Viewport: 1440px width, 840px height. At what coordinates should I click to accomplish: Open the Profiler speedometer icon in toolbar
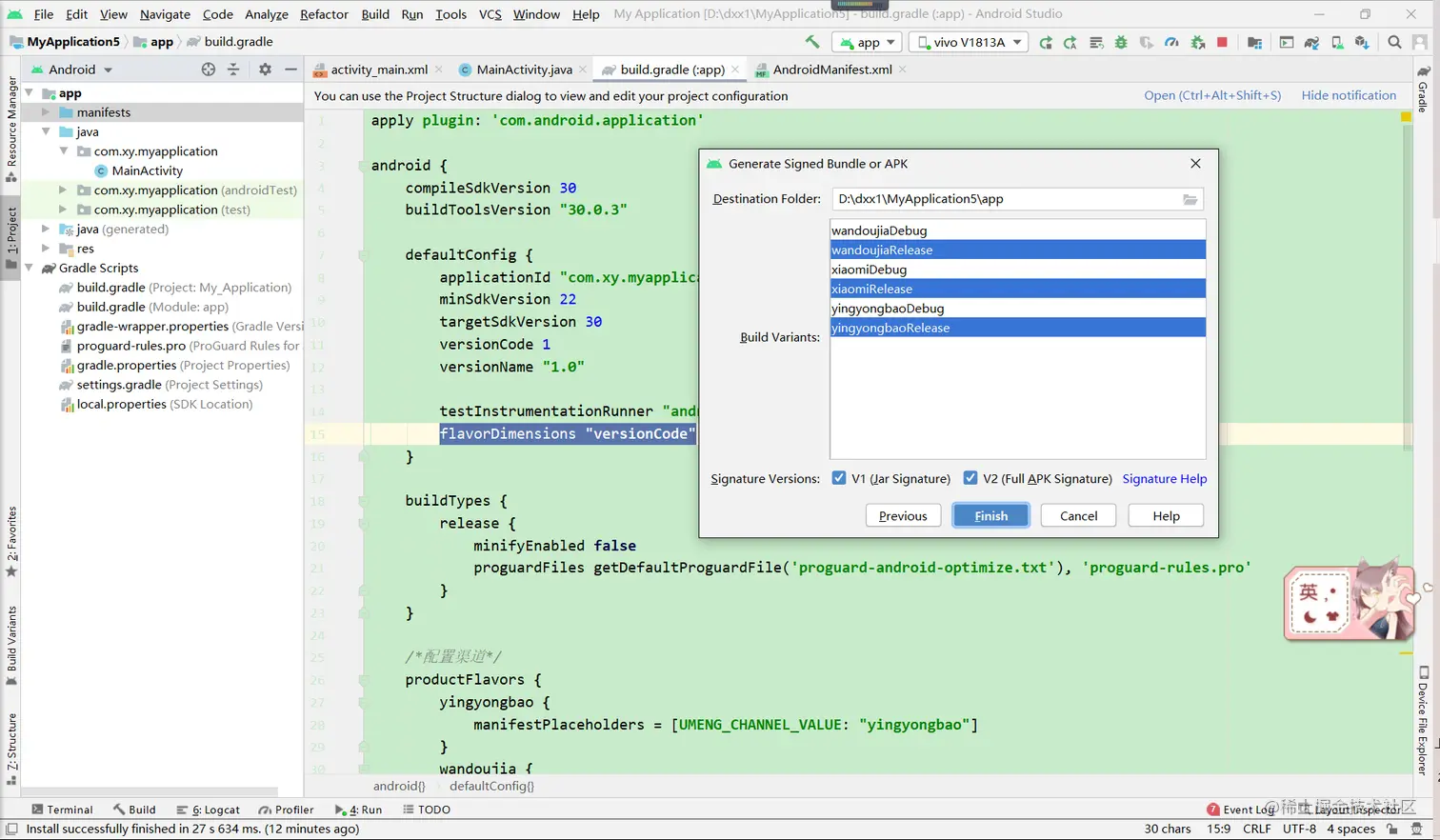[x=1171, y=42]
